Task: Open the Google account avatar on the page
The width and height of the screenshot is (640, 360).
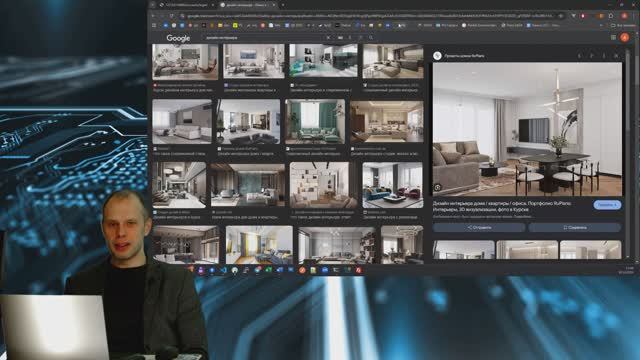Action: pos(624,37)
